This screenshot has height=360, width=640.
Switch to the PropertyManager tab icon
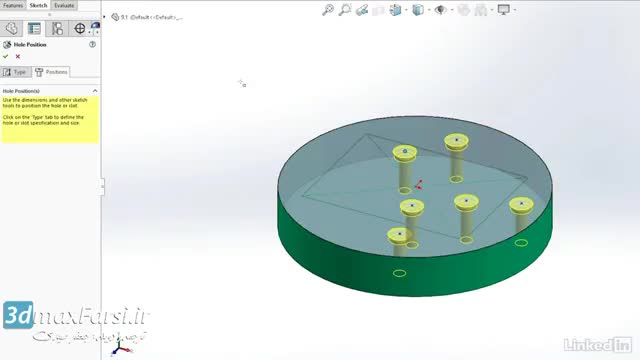coord(34,28)
